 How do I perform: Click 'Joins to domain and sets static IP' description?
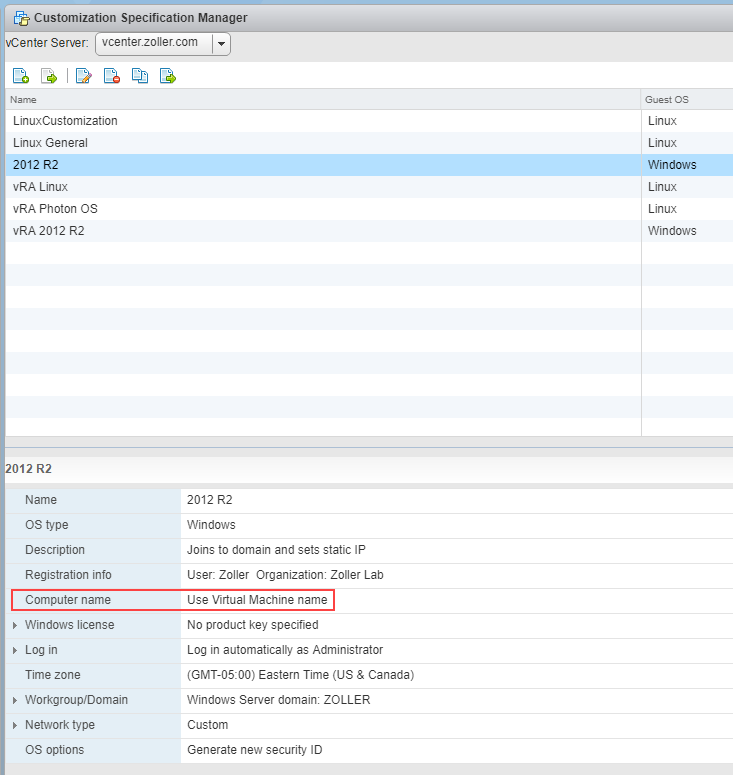coord(276,550)
